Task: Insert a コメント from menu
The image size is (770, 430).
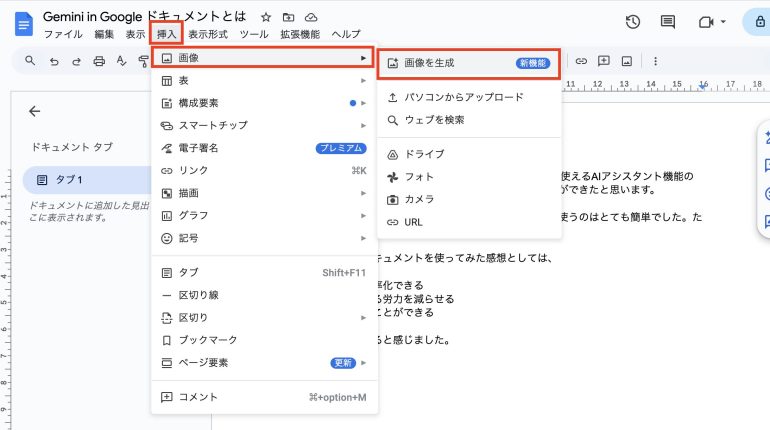Action: click(264, 397)
